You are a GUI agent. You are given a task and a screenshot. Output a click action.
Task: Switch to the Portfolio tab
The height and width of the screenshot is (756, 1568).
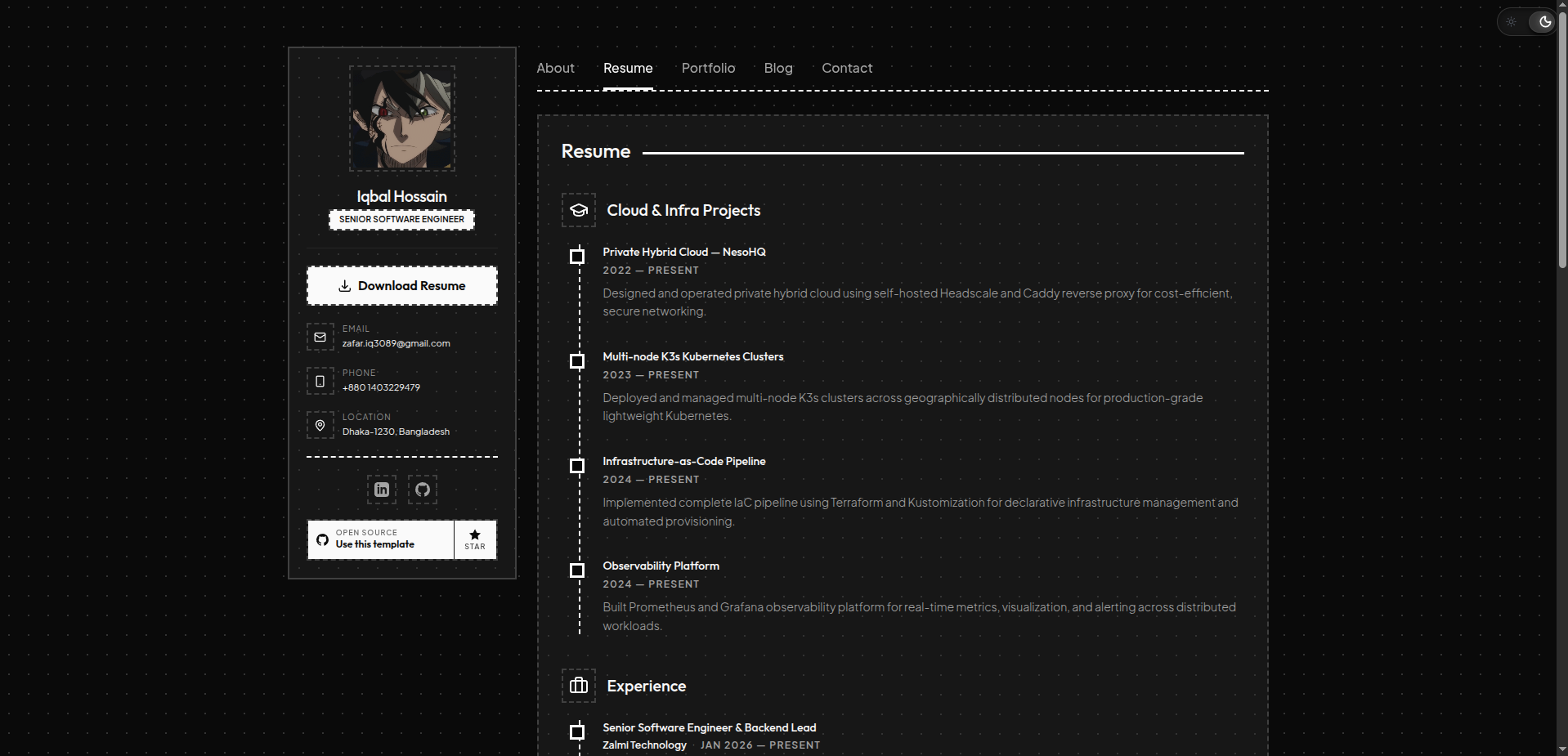click(x=708, y=68)
